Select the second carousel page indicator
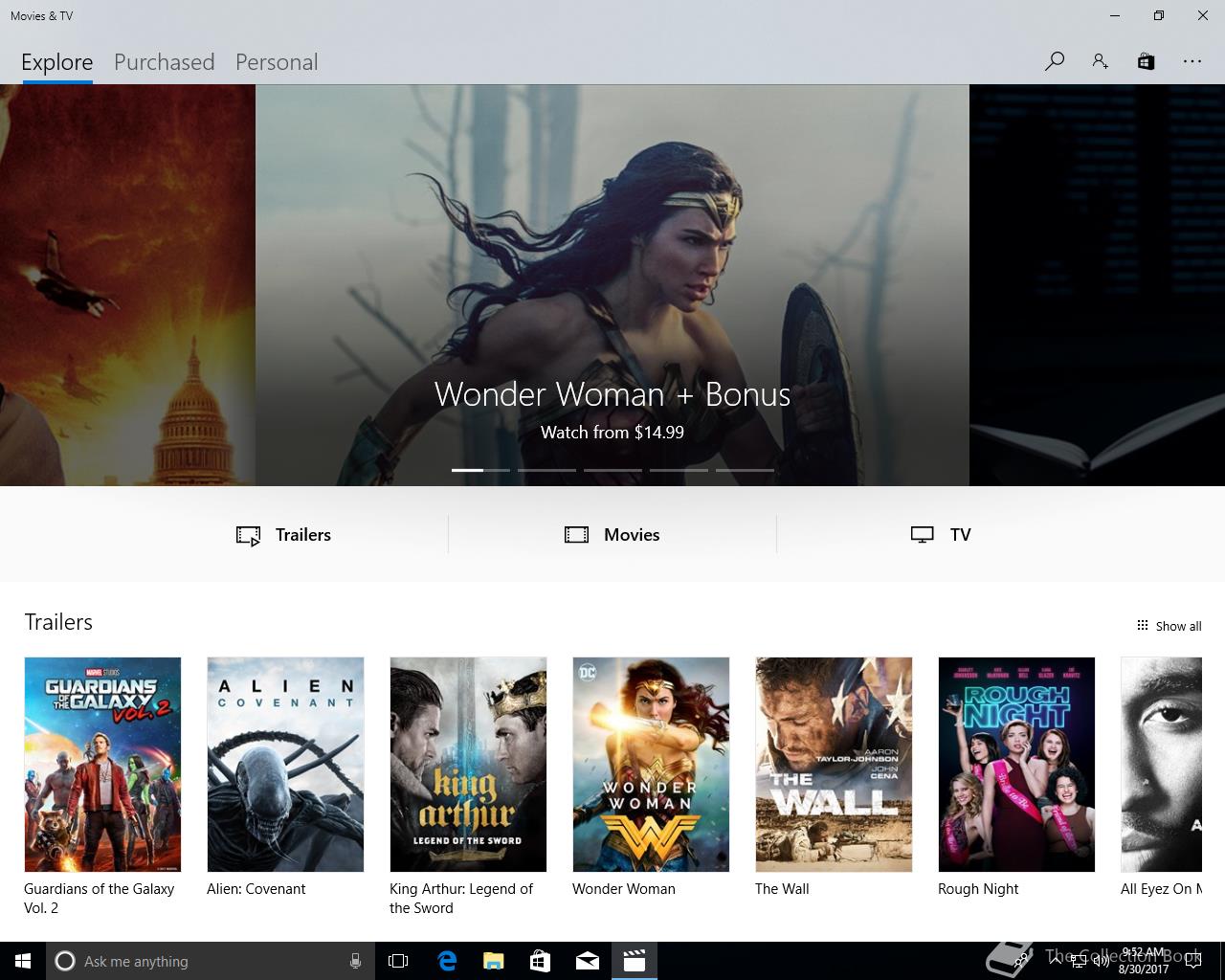Viewport: 1225px width, 980px height. [x=546, y=470]
